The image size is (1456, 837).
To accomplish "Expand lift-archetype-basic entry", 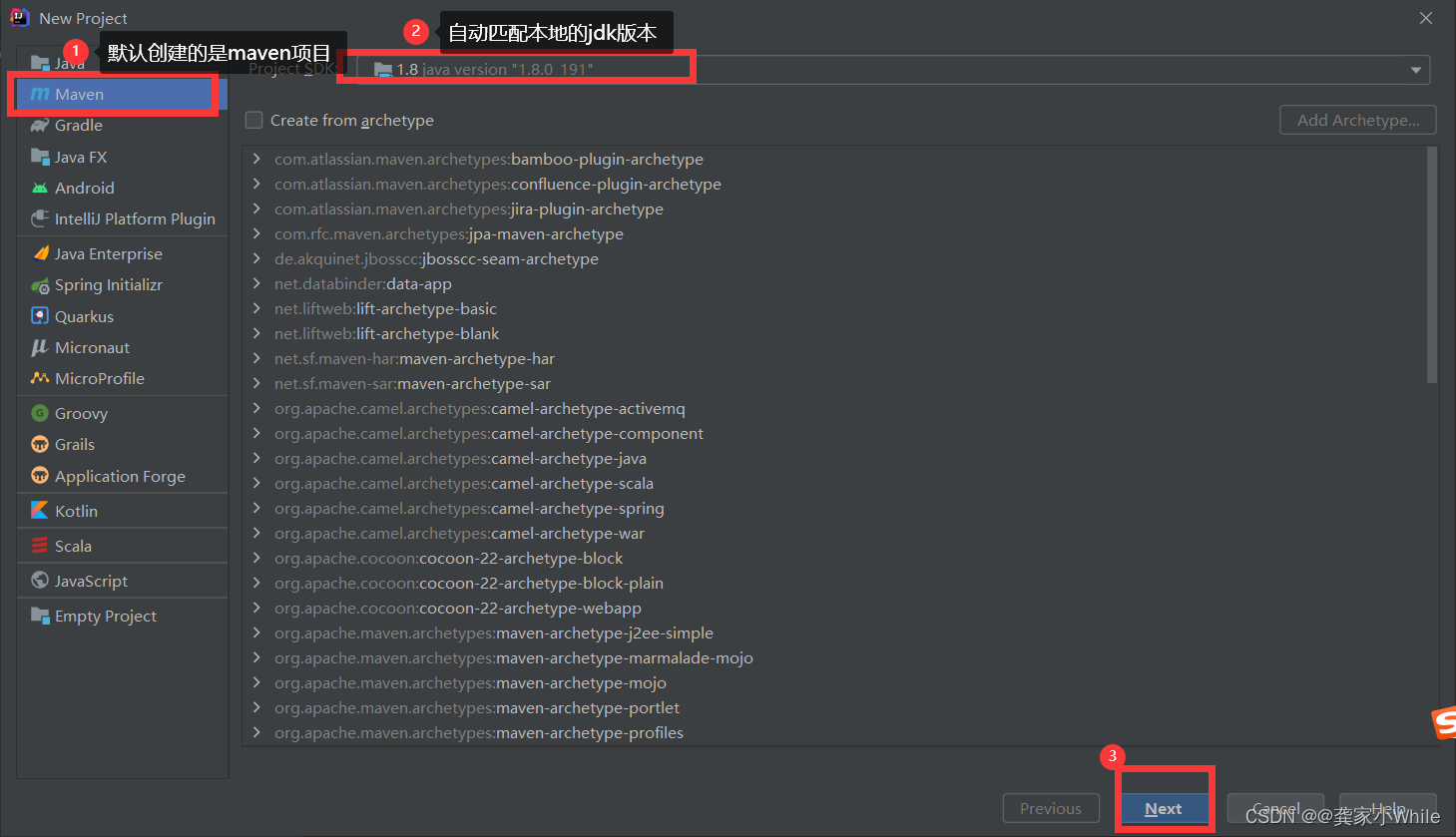I will point(257,308).
